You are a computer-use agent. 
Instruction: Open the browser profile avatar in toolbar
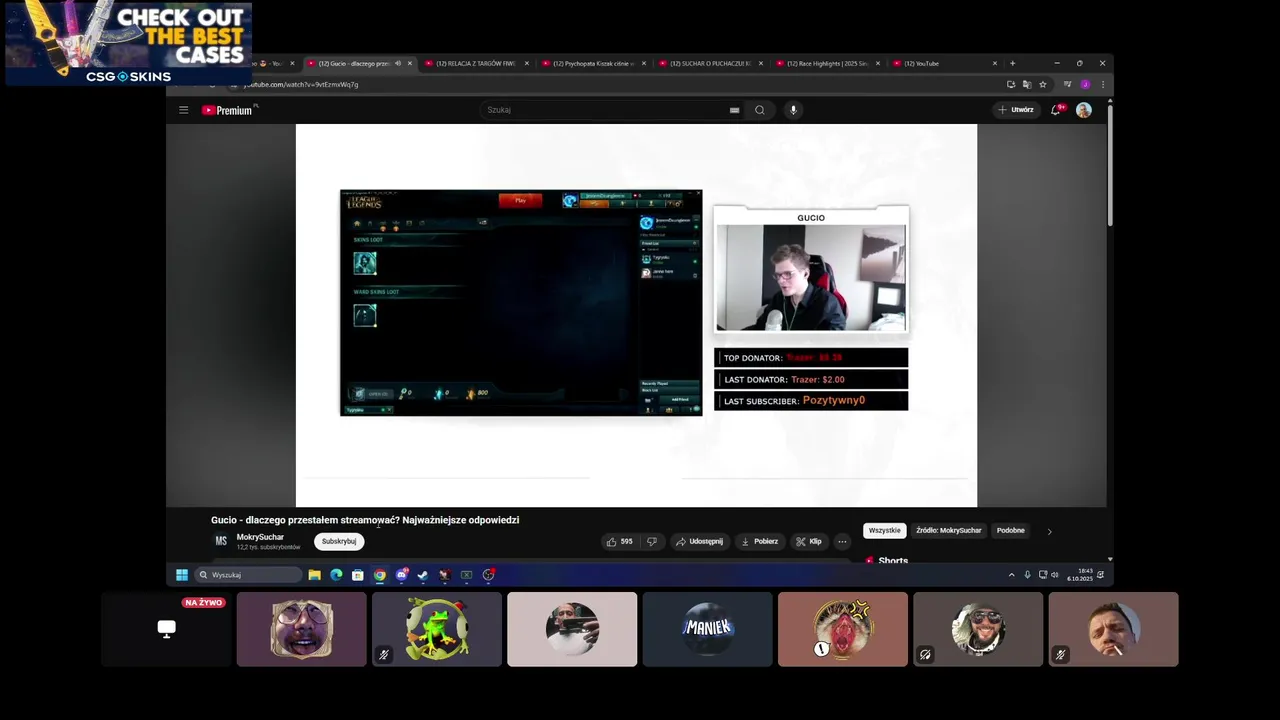click(1085, 85)
